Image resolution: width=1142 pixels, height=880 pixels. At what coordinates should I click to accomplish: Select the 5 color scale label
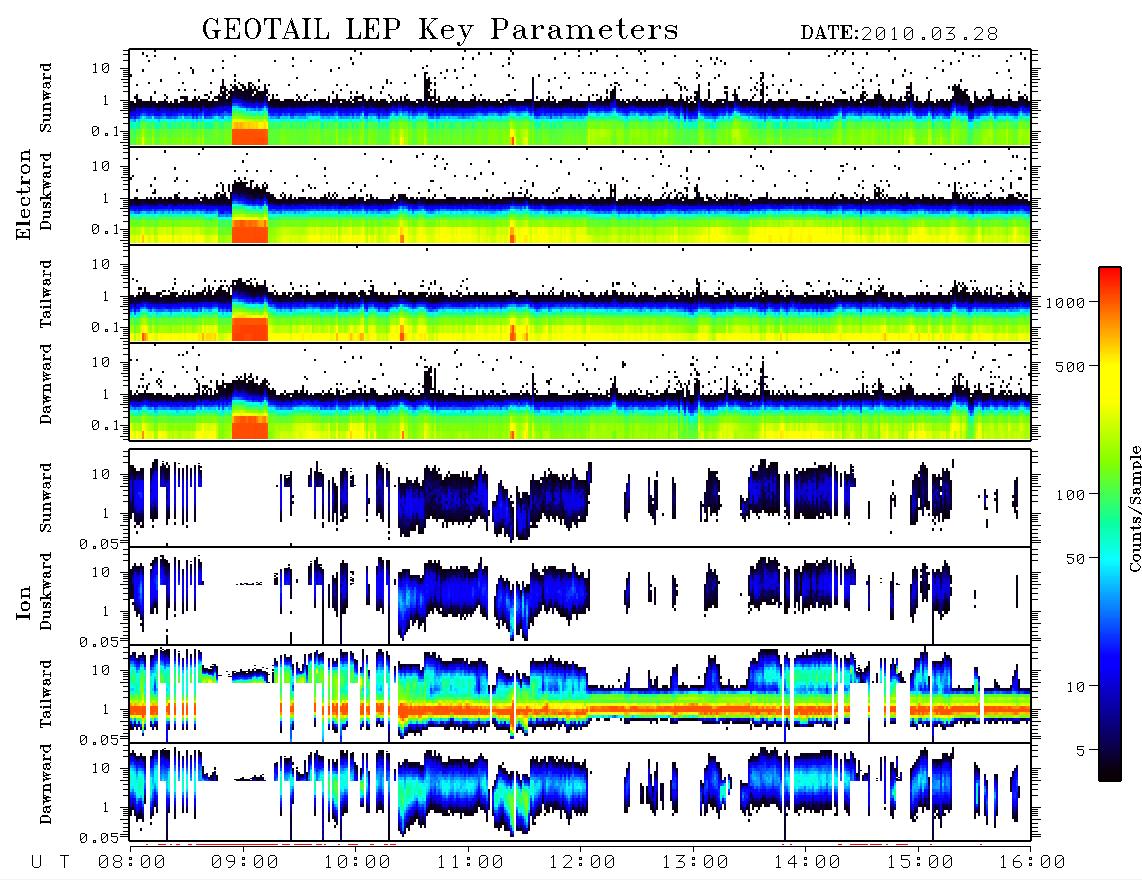pyautogui.click(x=1081, y=750)
